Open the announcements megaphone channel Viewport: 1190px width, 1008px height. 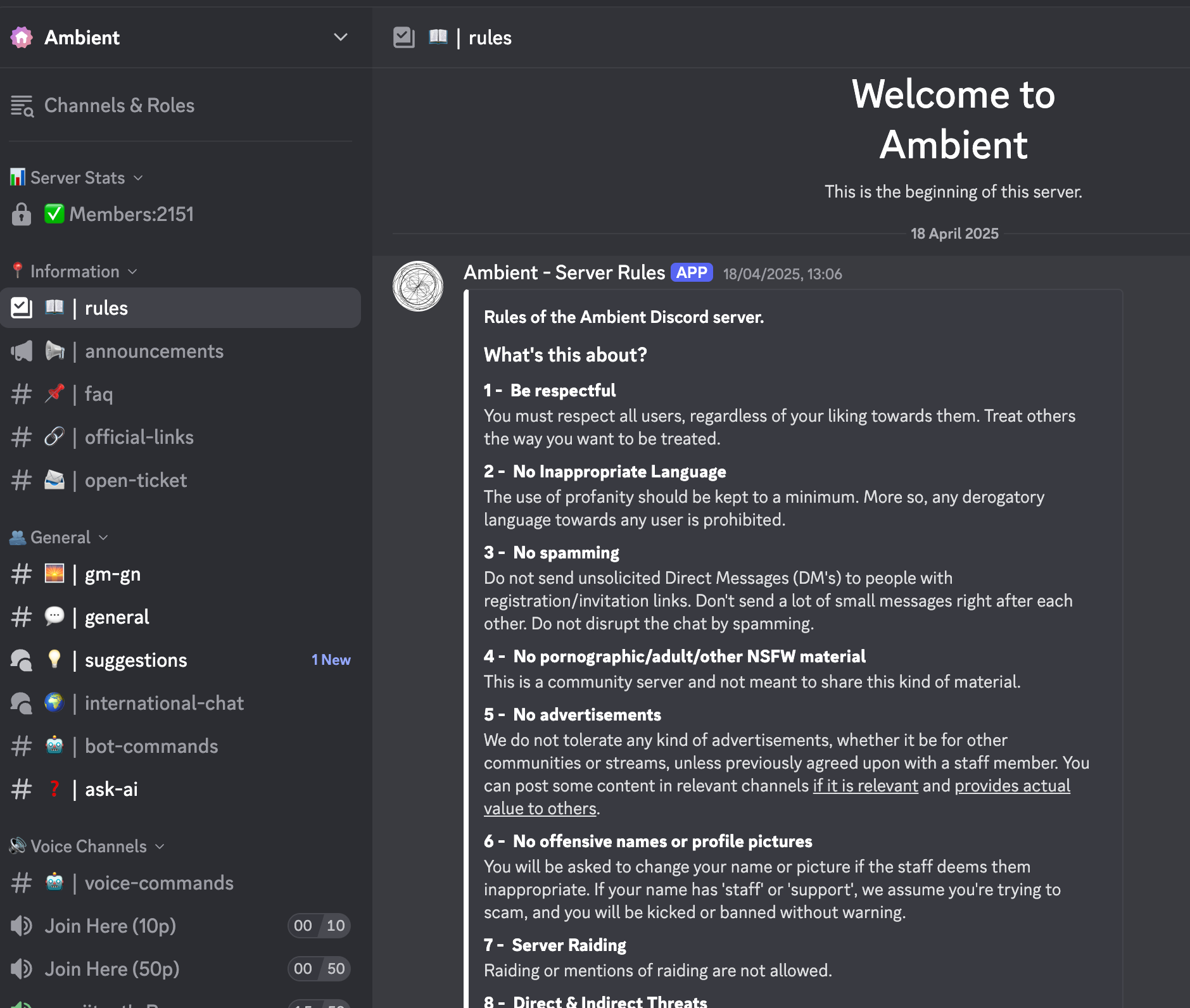click(x=154, y=351)
